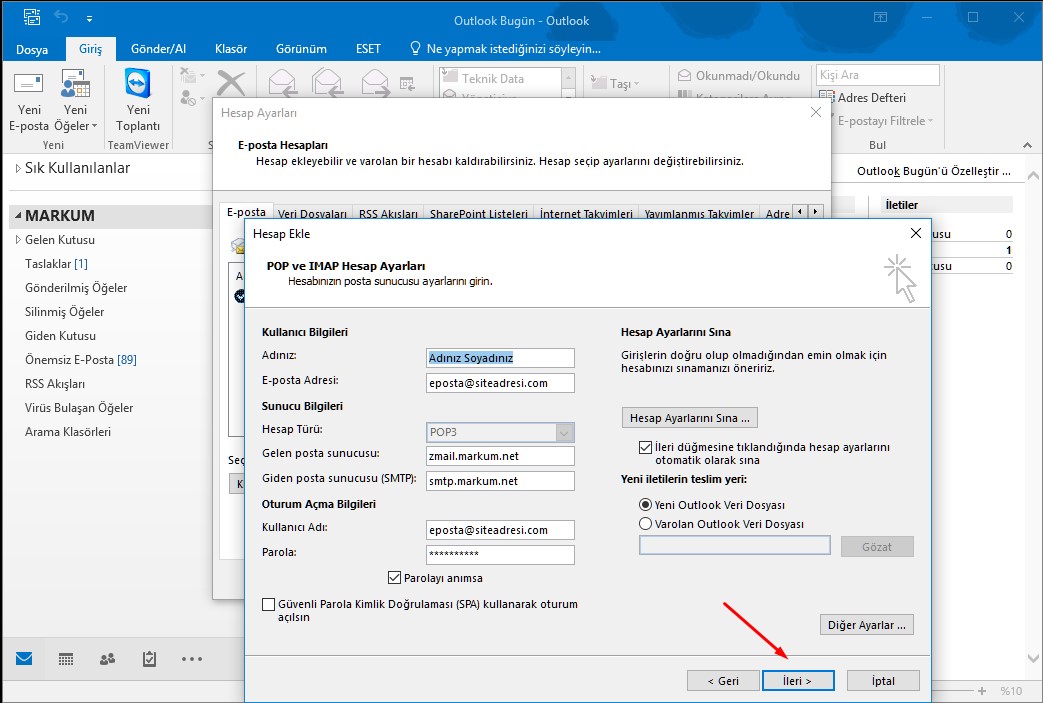Click the delete X icon in ribbon
Image resolution: width=1043 pixels, height=703 pixels.
coord(231,84)
